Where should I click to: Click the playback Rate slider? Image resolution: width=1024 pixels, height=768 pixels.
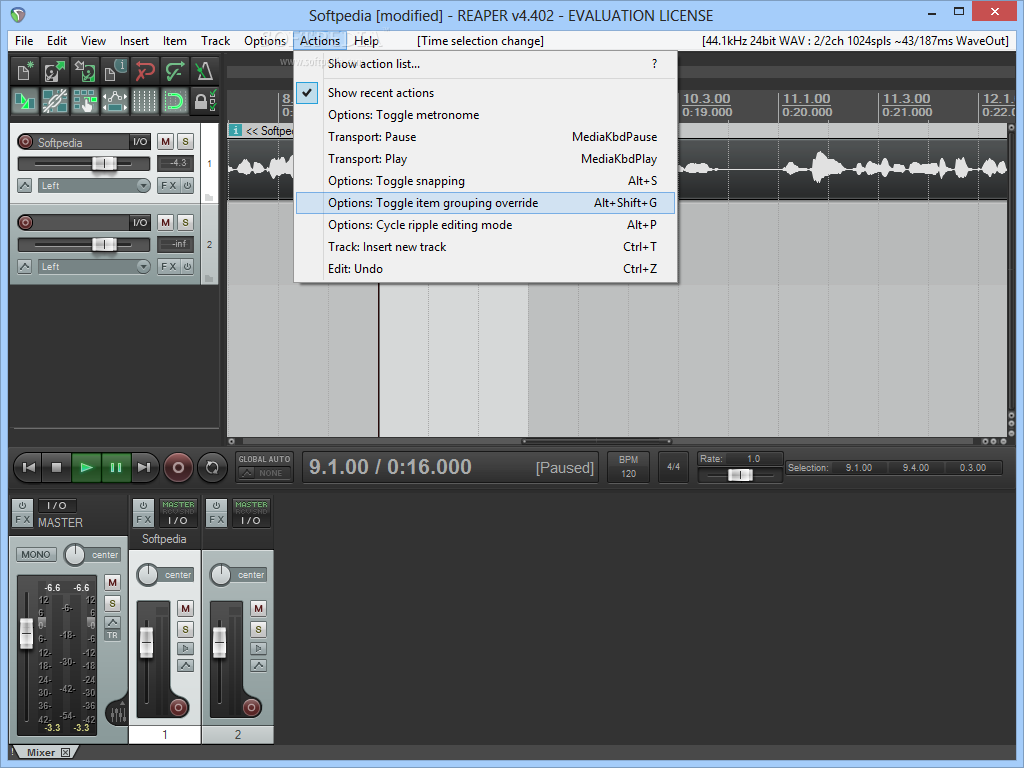tap(740, 475)
